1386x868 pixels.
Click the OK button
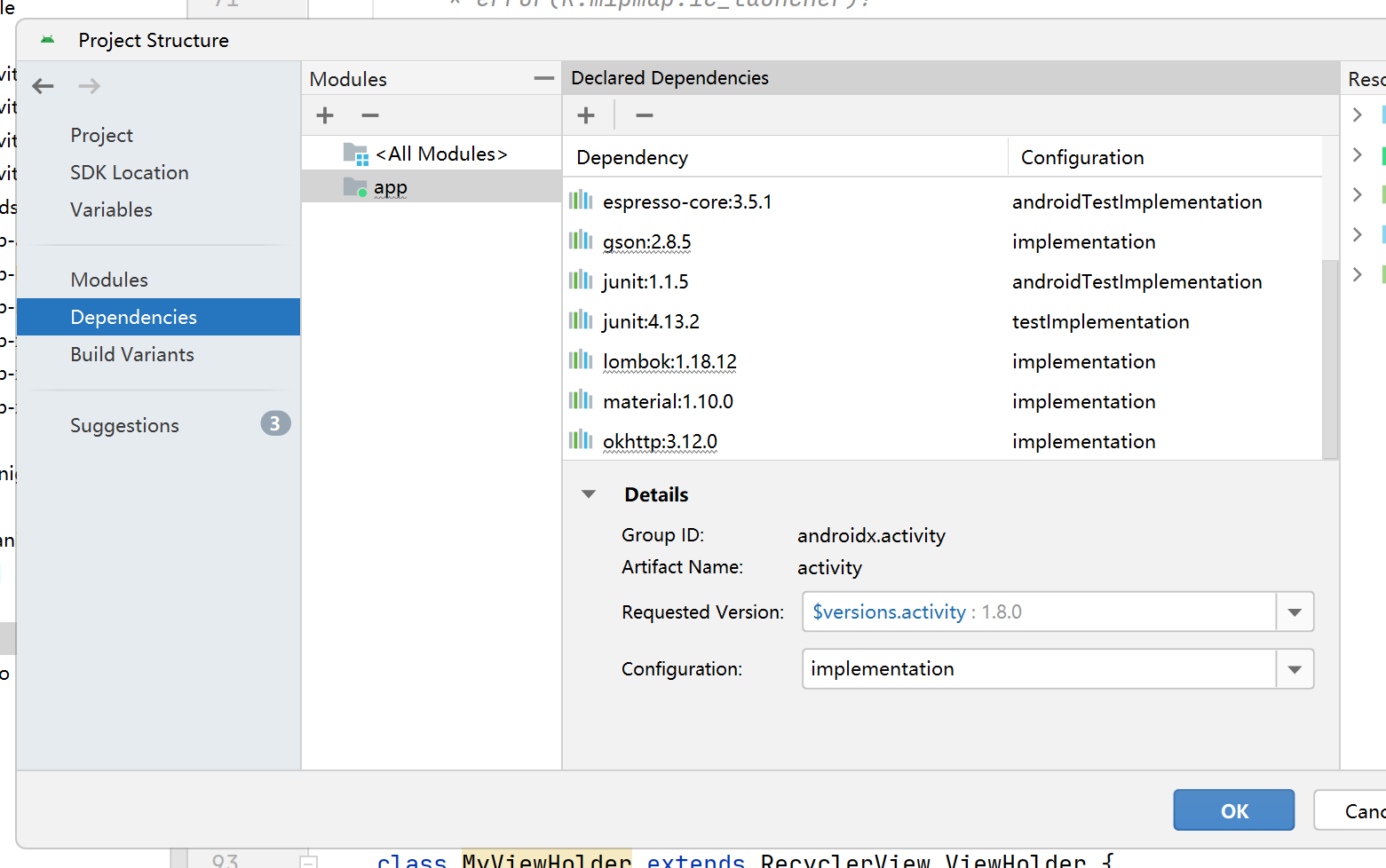pyautogui.click(x=1234, y=810)
